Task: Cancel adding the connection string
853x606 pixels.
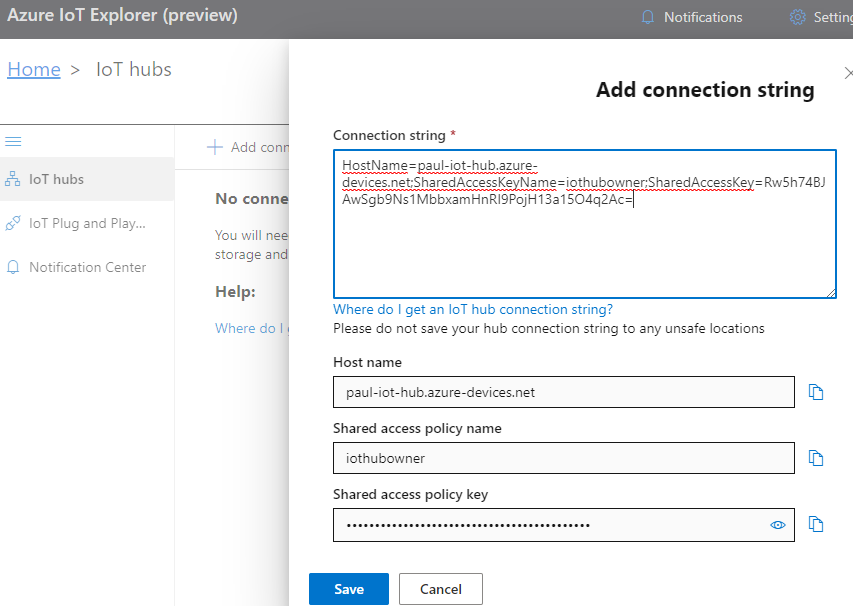Action: tap(441, 589)
